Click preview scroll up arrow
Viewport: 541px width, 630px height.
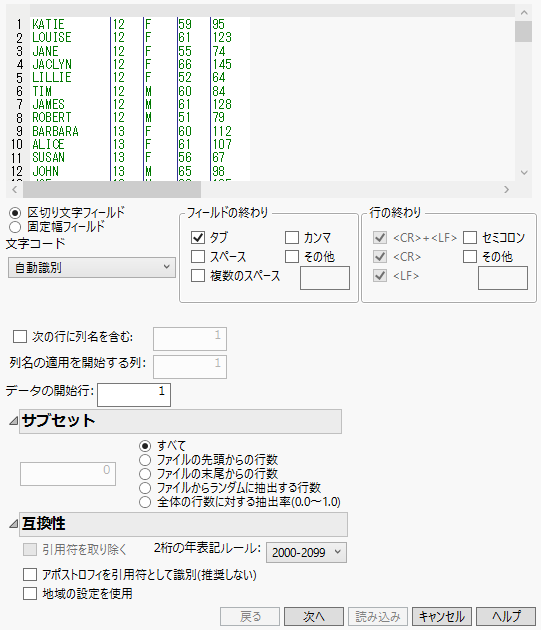pyautogui.click(x=524, y=12)
